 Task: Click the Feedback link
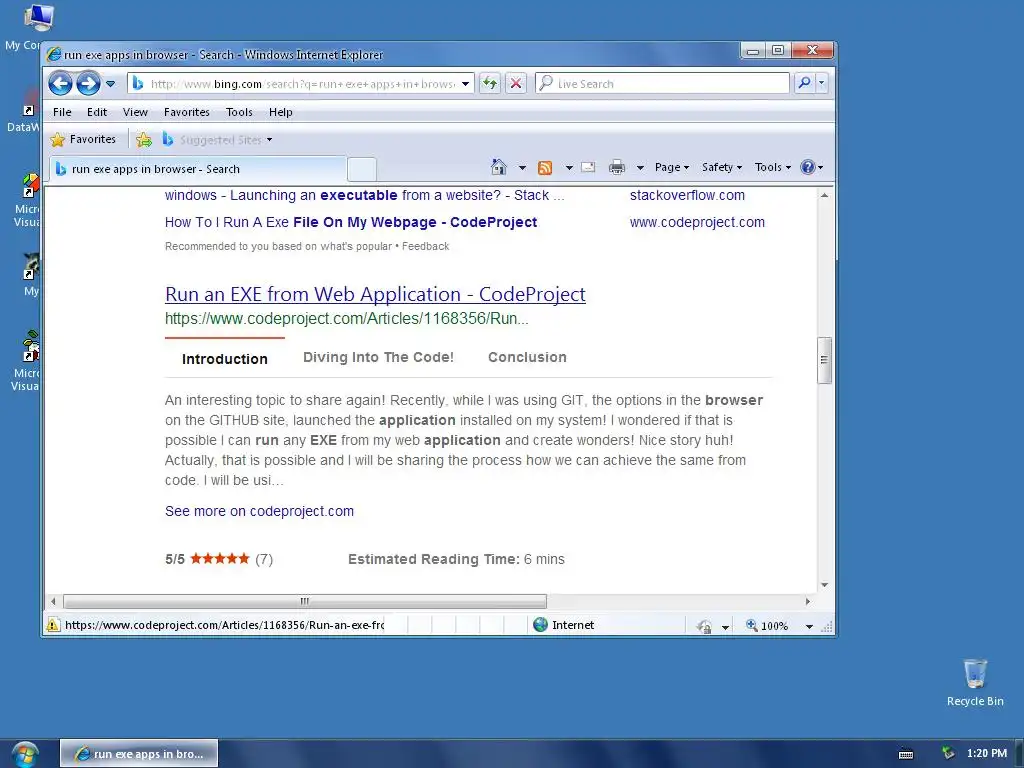pyautogui.click(x=425, y=246)
